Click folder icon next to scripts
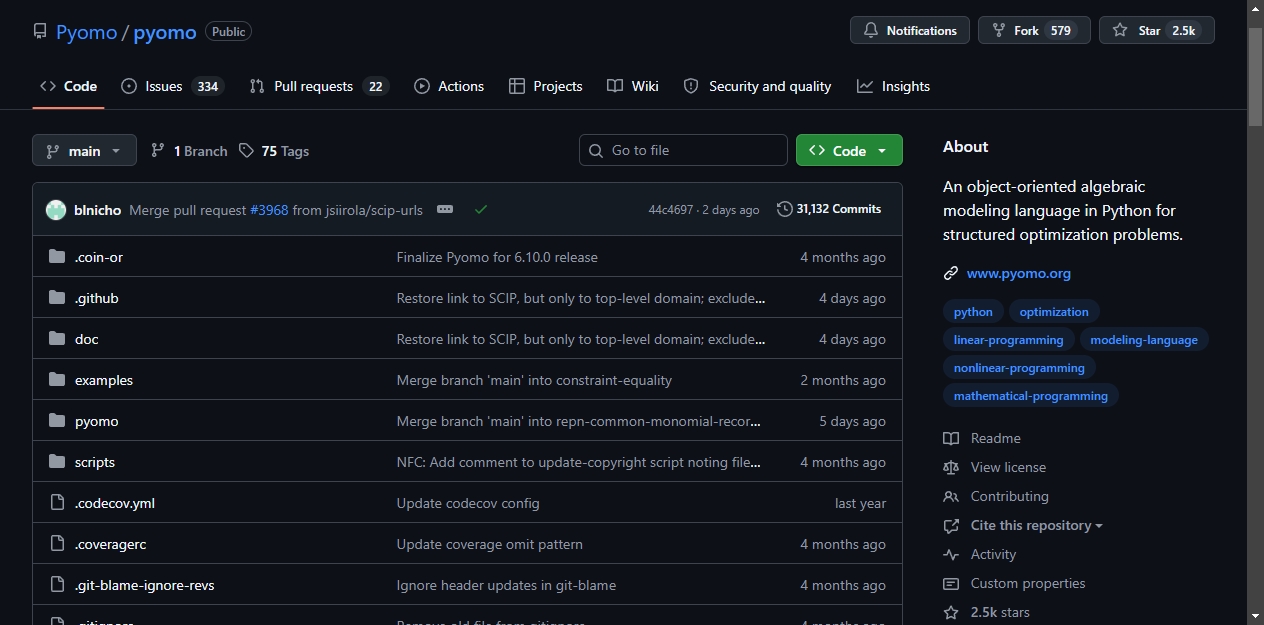This screenshot has height=625, width=1264. click(57, 462)
